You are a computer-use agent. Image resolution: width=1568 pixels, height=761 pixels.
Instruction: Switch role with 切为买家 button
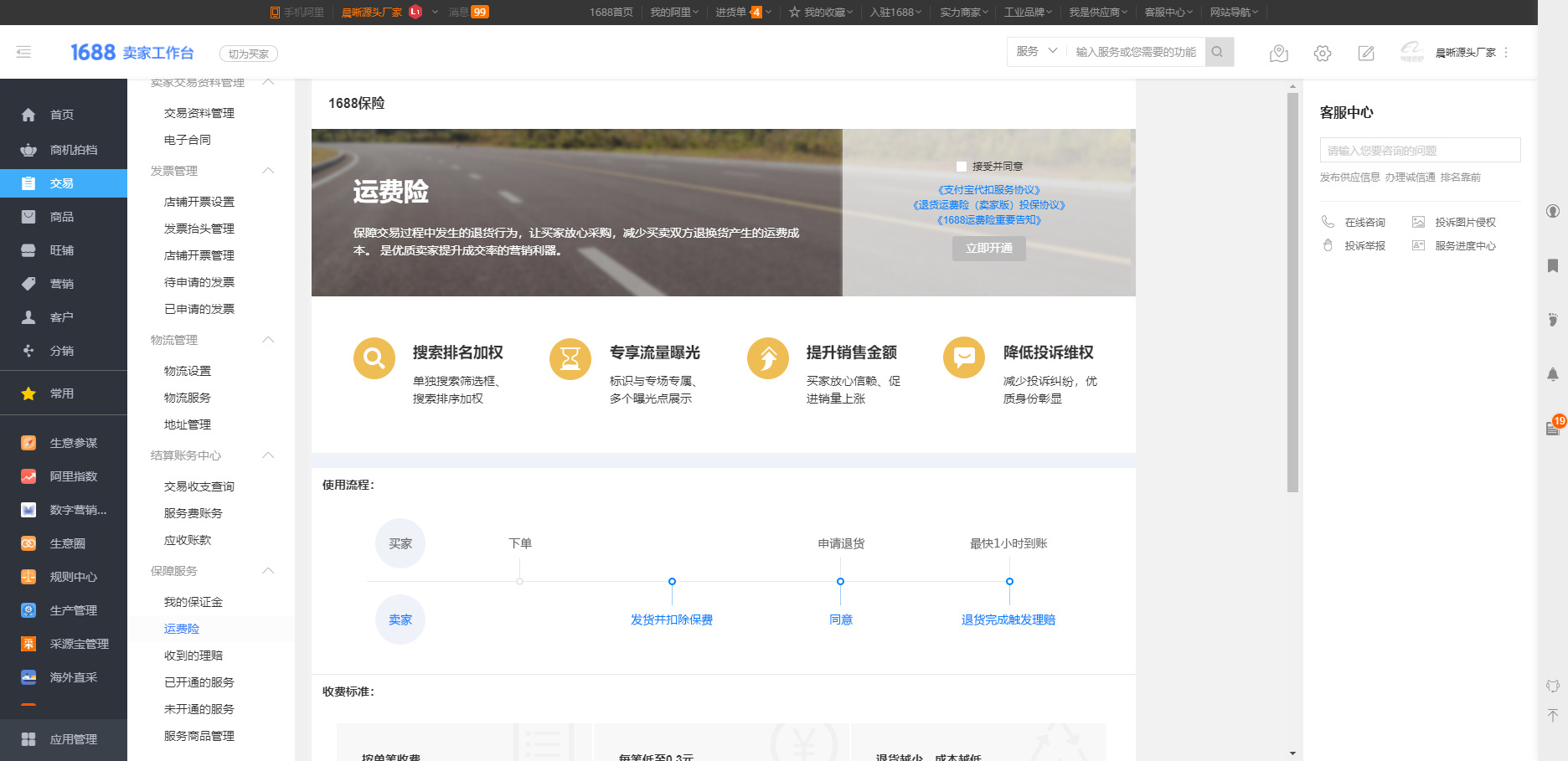click(x=249, y=54)
